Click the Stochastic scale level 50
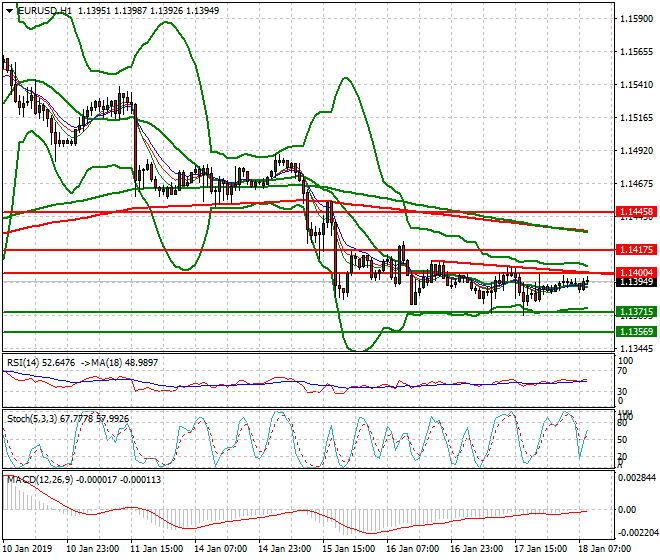The height and width of the screenshot is (560, 660). pyautogui.click(x=622, y=440)
